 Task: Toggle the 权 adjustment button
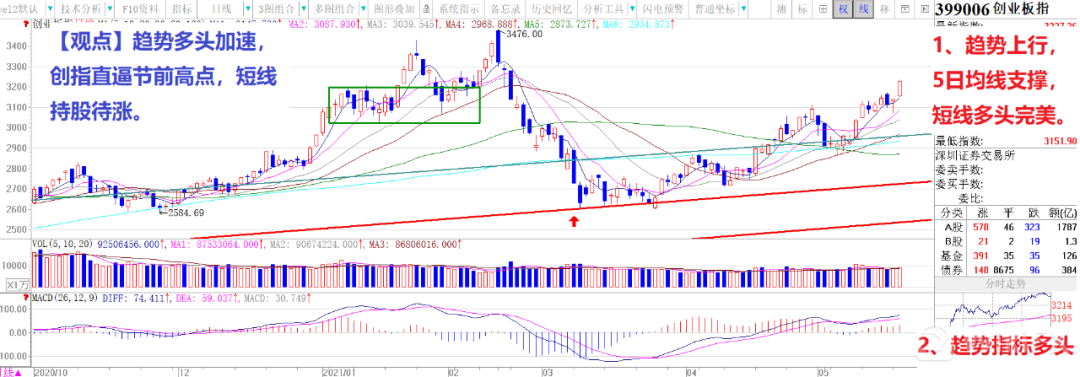click(x=843, y=9)
